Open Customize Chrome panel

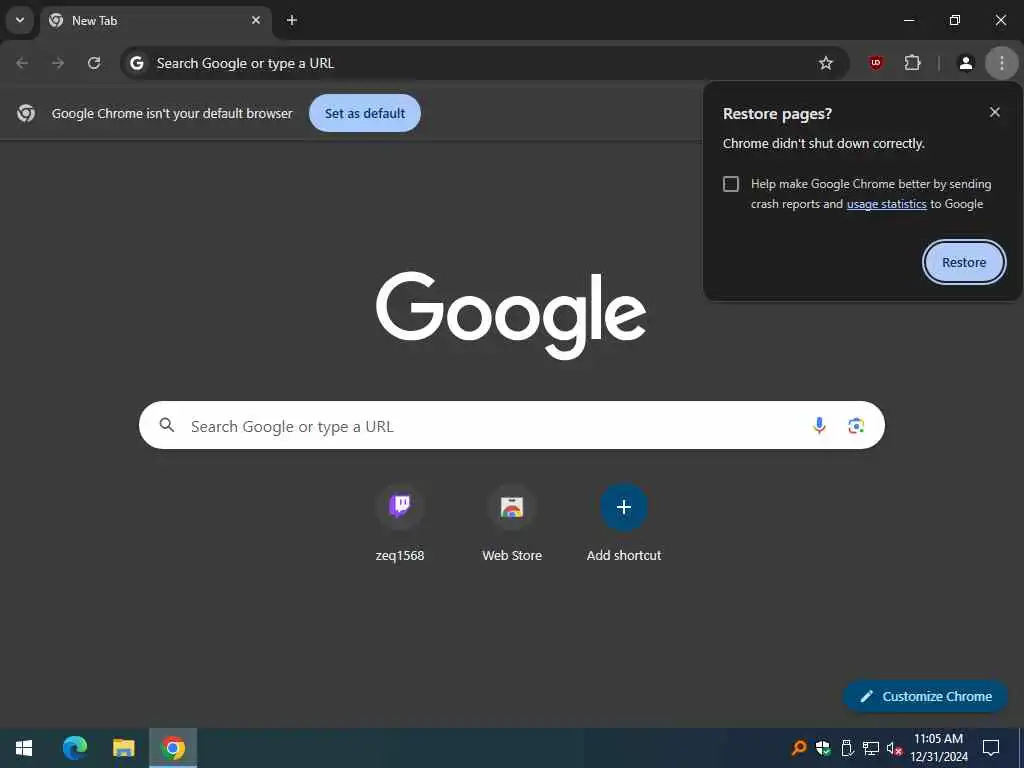[x=925, y=696]
